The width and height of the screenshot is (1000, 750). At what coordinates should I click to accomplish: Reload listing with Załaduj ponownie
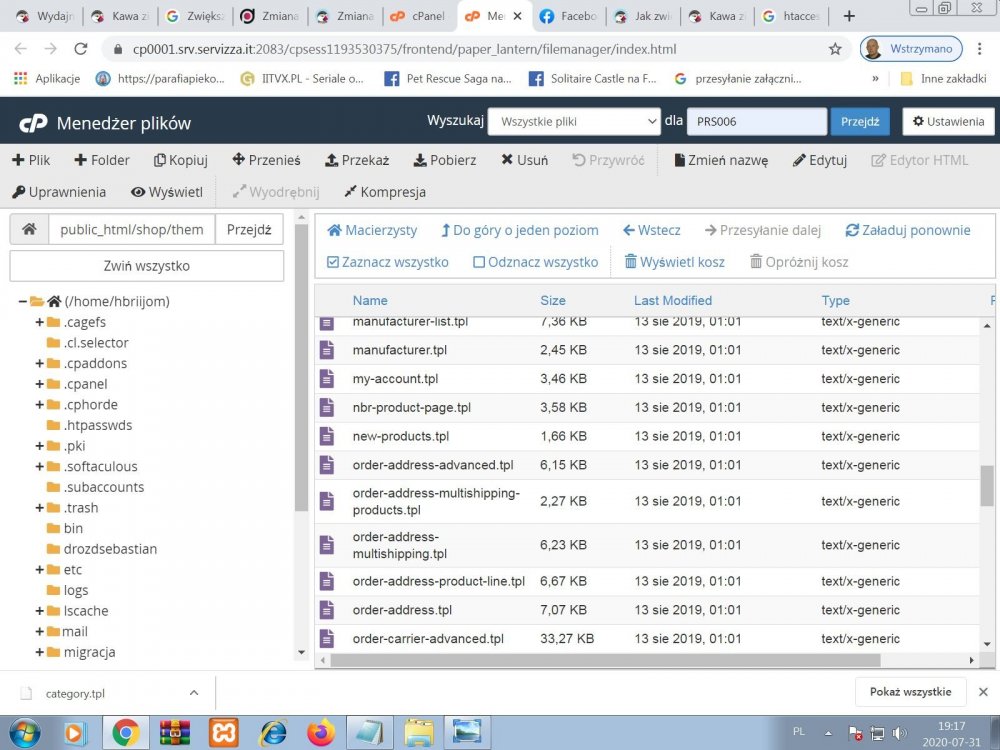point(908,230)
